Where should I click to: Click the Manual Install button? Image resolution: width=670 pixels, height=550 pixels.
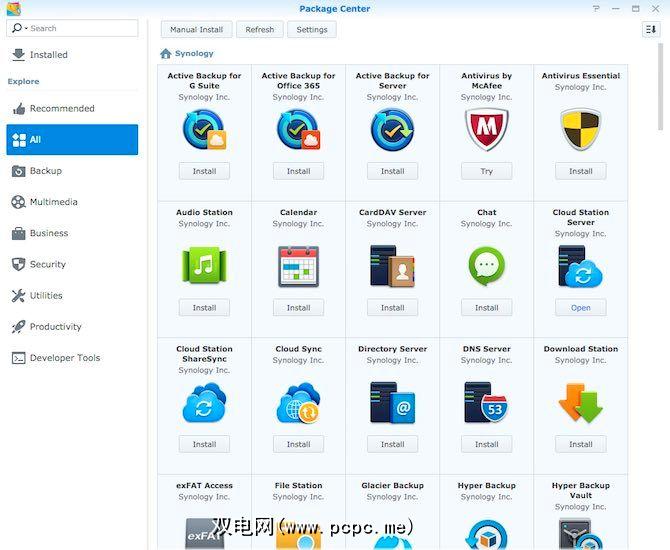[197, 29]
